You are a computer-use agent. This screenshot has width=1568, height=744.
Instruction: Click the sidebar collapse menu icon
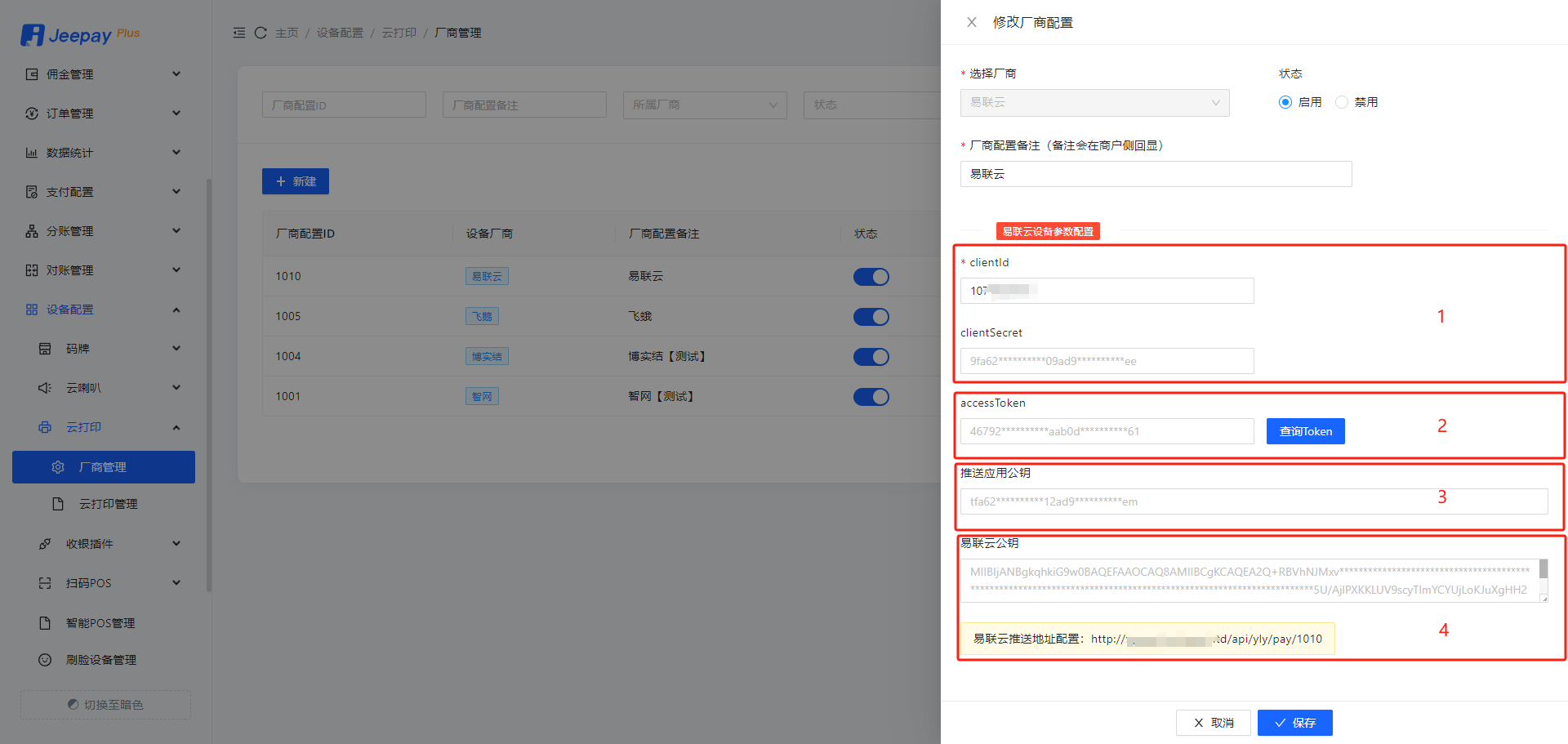[239, 33]
